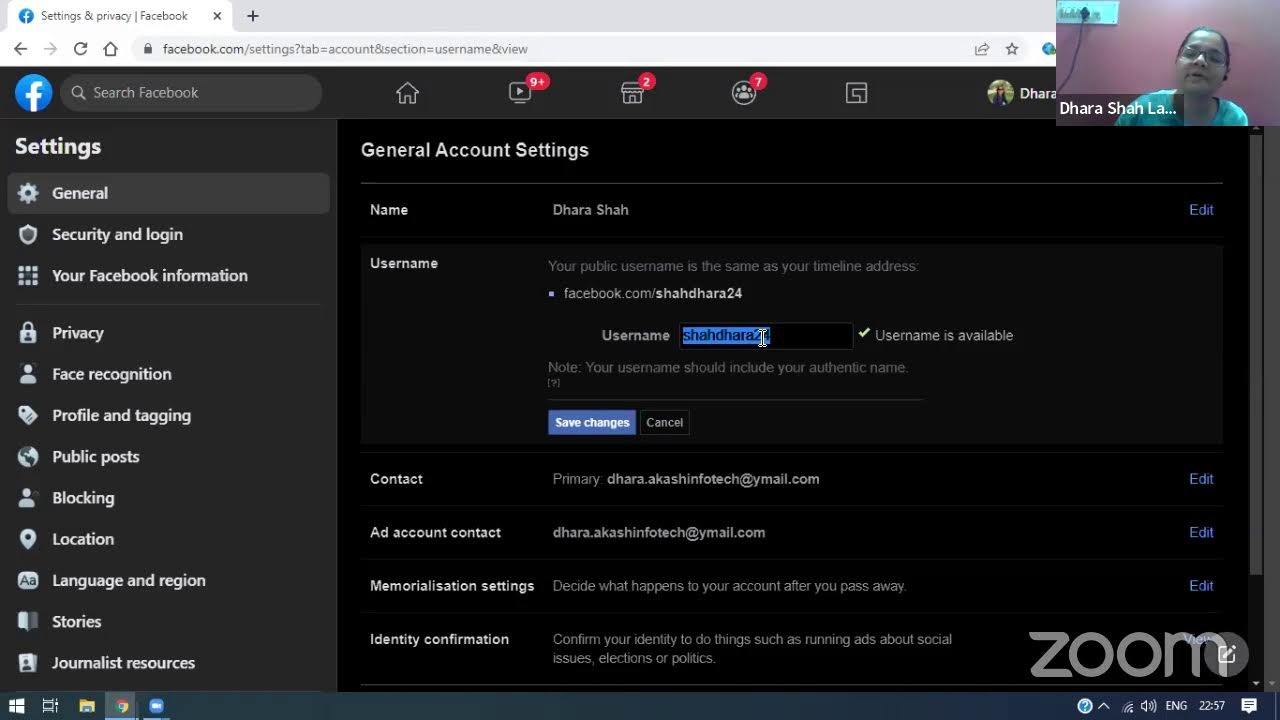Open the Marketplace icon

pyautogui.click(x=632, y=93)
